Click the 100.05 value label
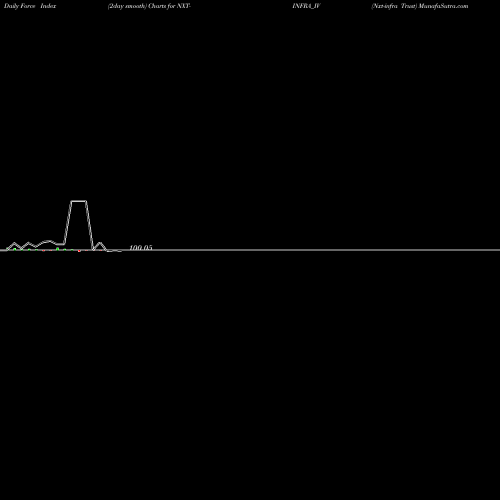The height and width of the screenshot is (500, 500). coord(141,247)
